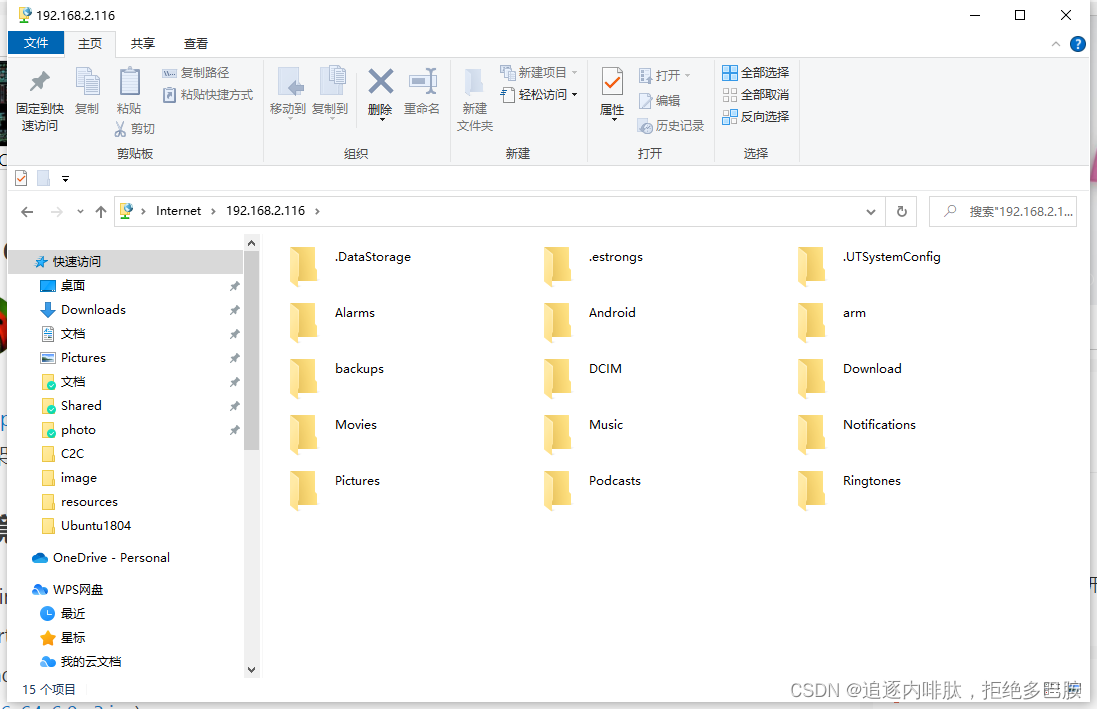Click the Delete (删除) X icon

pos(381,82)
